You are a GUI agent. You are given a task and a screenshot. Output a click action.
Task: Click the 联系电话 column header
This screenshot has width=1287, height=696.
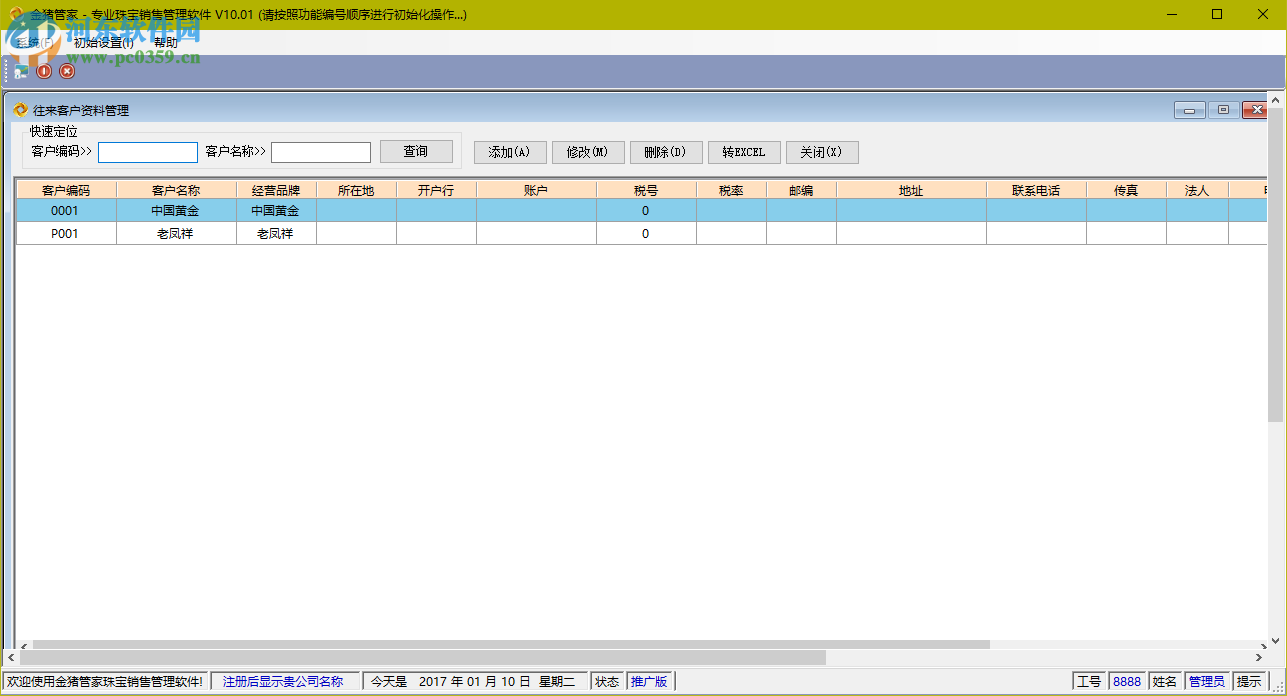(x=1036, y=190)
